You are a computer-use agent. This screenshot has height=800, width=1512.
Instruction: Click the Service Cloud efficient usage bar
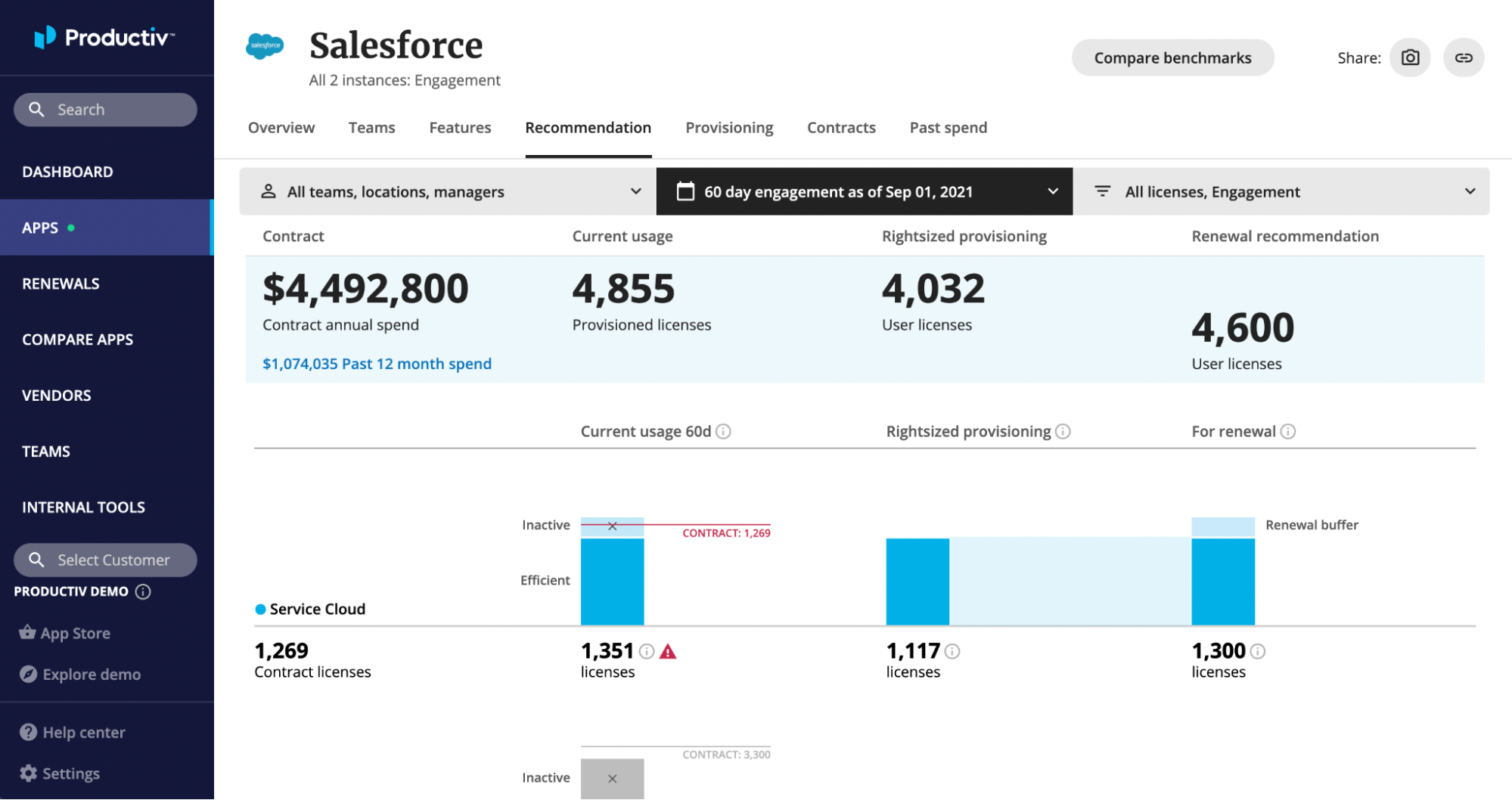[612, 581]
